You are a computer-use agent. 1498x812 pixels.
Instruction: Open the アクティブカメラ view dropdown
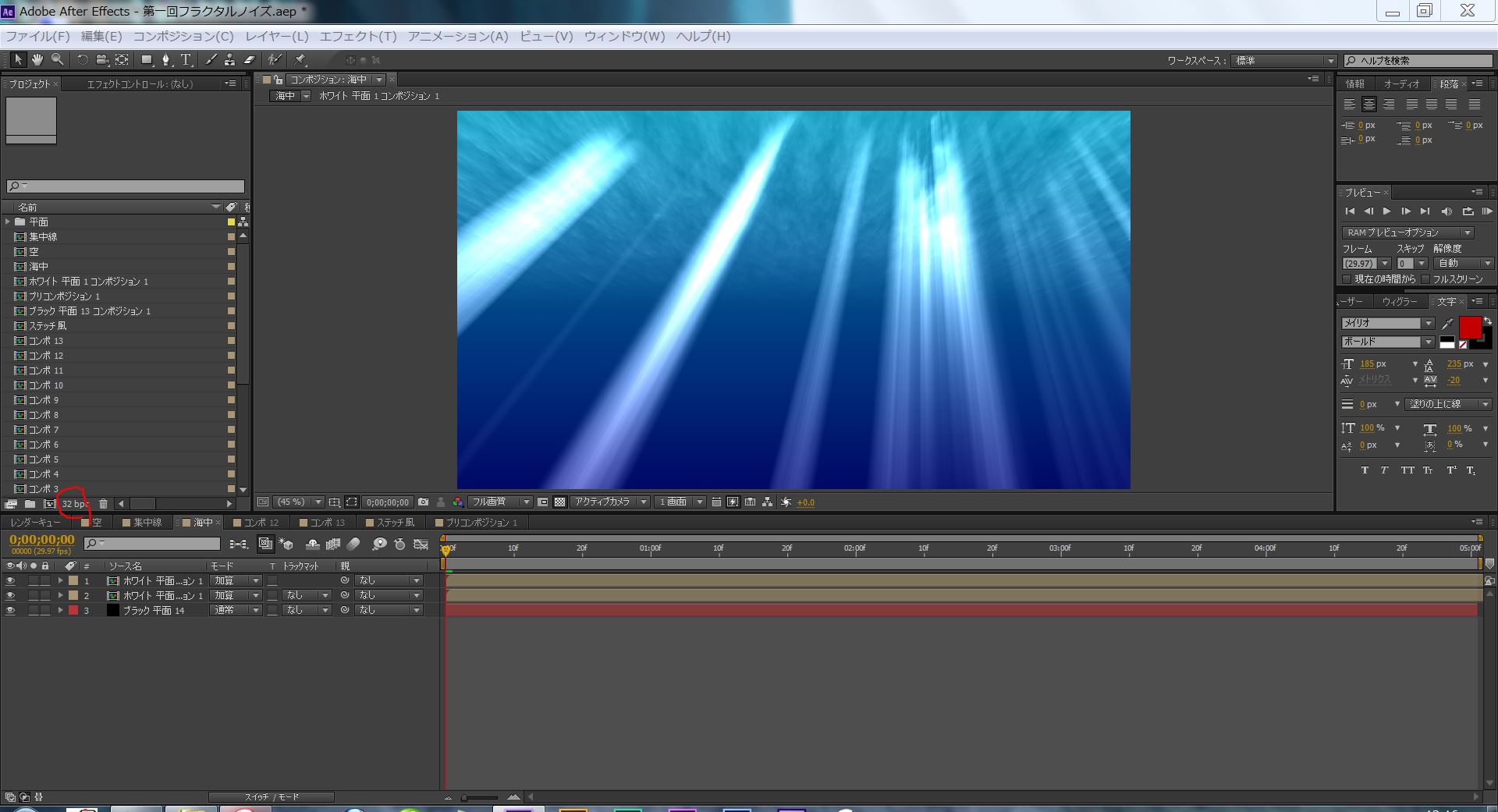point(609,502)
